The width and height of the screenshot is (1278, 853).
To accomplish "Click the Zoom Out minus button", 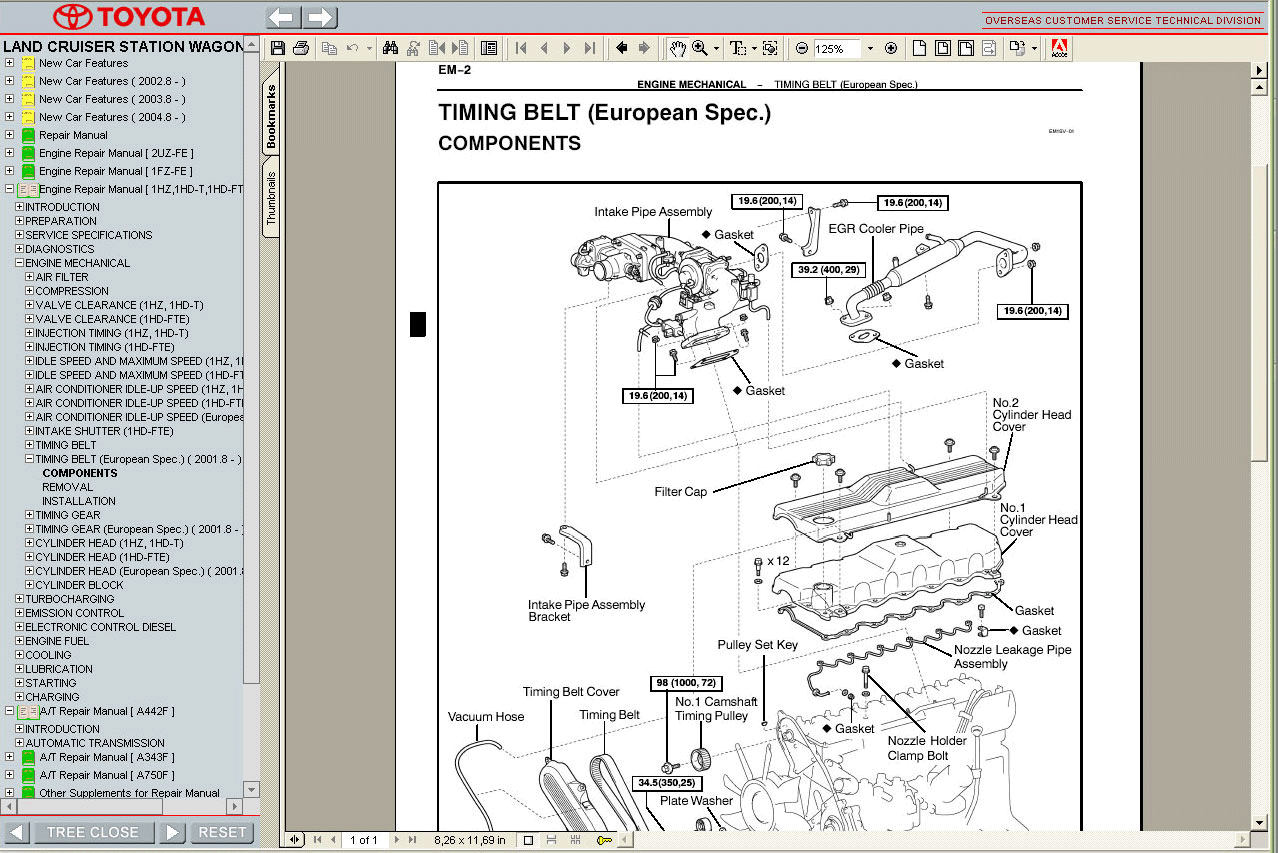I will [802, 48].
